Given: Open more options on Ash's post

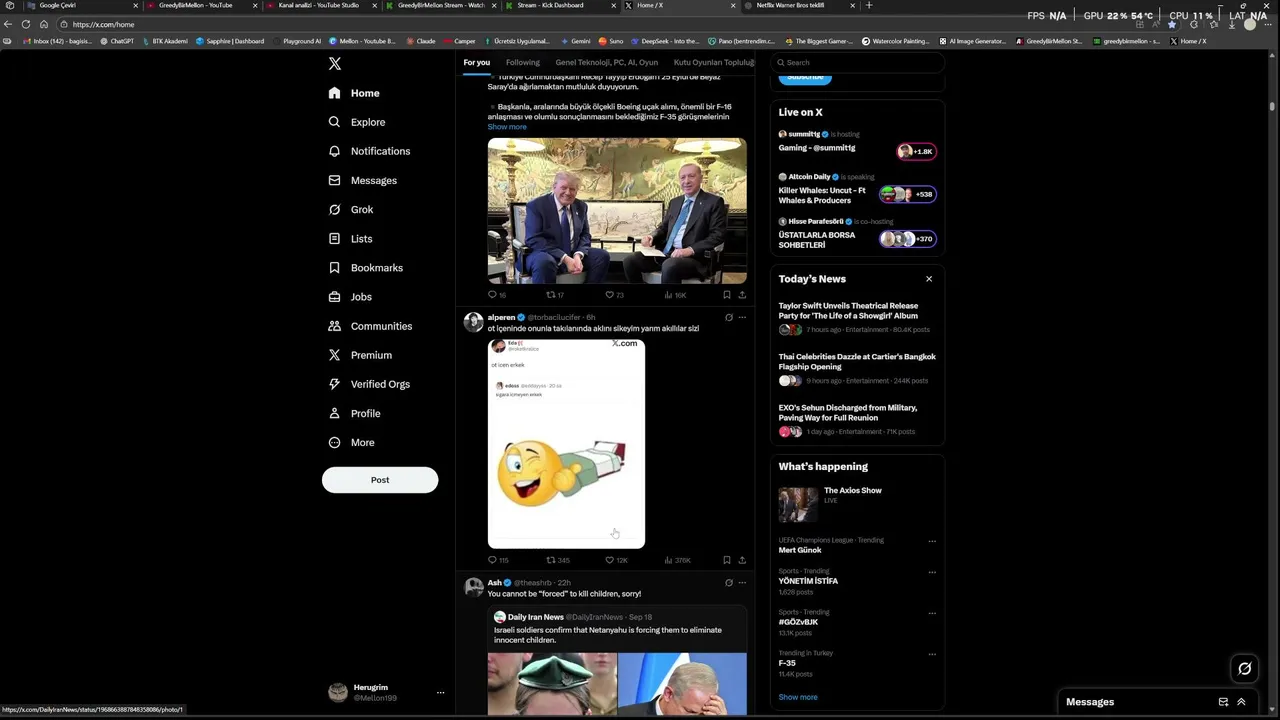Looking at the screenshot, I should point(742,582).
